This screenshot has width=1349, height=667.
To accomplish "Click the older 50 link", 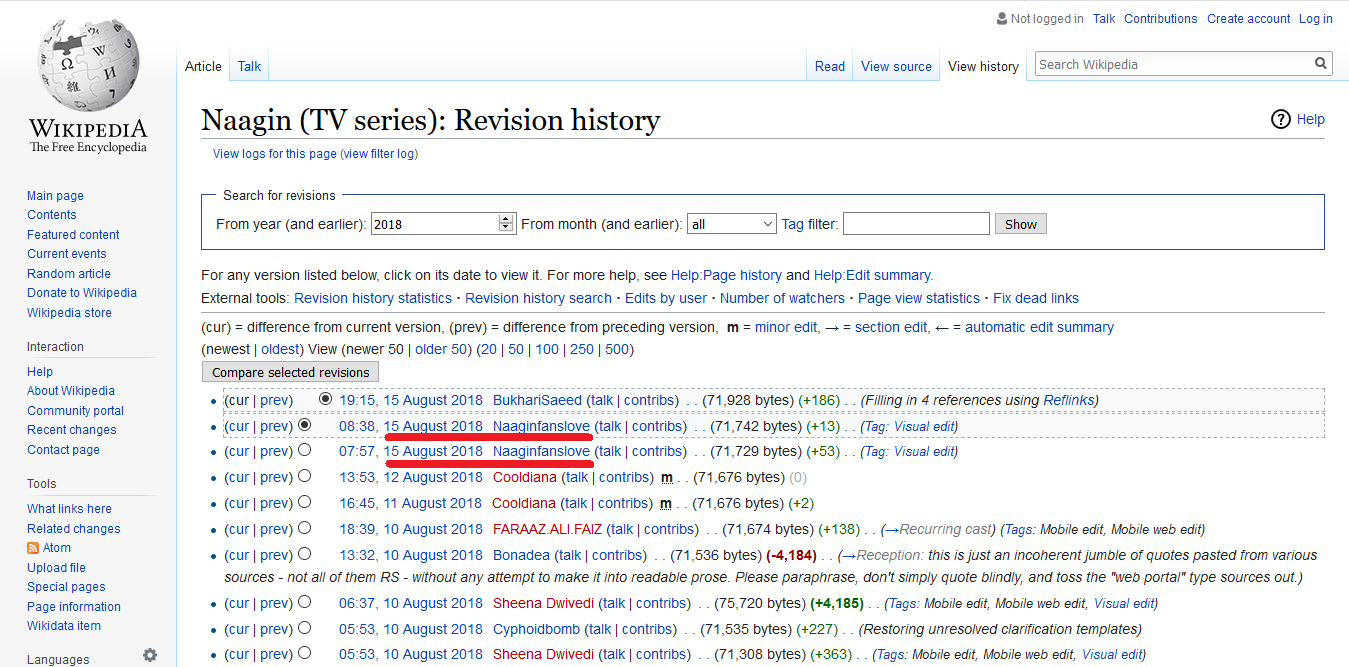I will [x=442, y=349].
